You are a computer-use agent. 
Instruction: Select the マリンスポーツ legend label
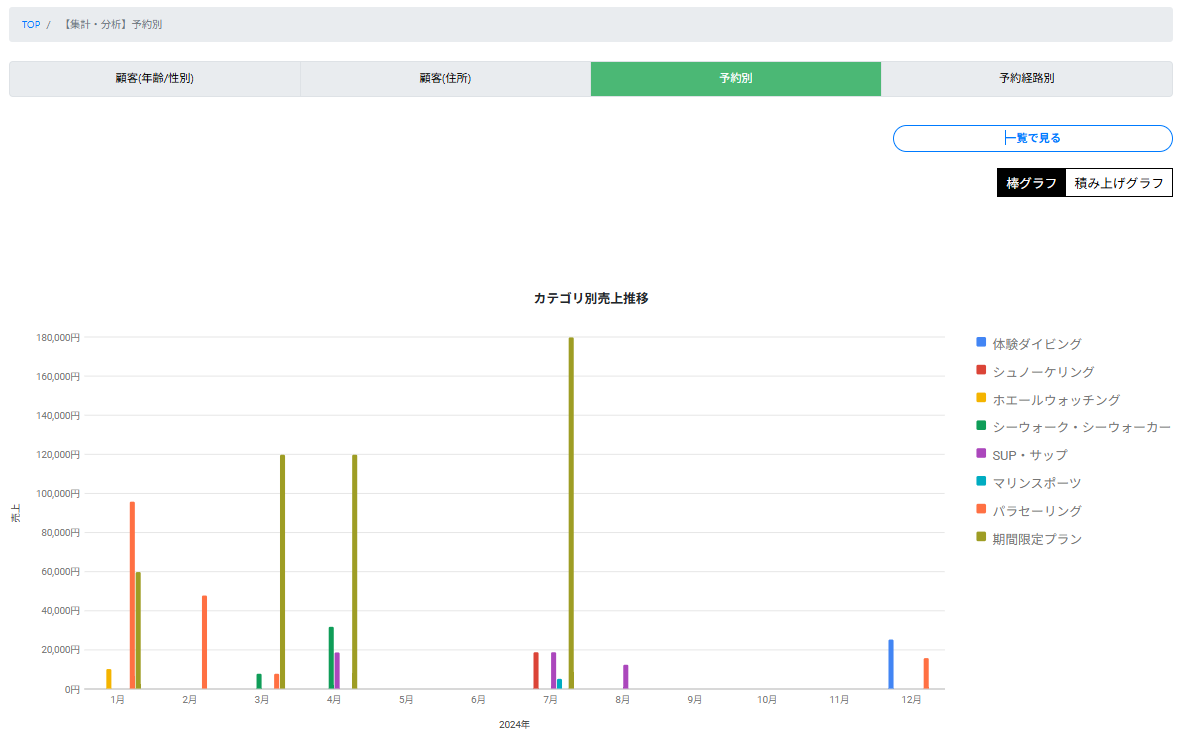click(1036, 483)
